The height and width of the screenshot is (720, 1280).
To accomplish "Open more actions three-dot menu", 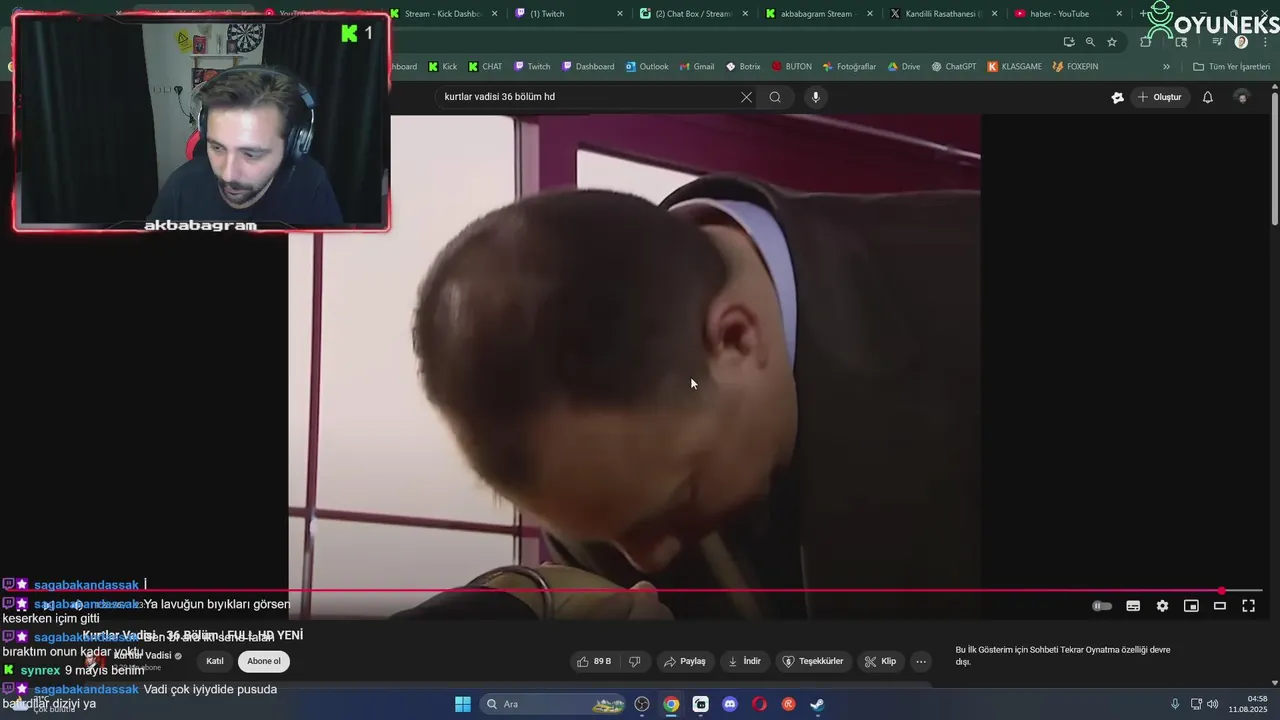I will [x=921, y=661].
